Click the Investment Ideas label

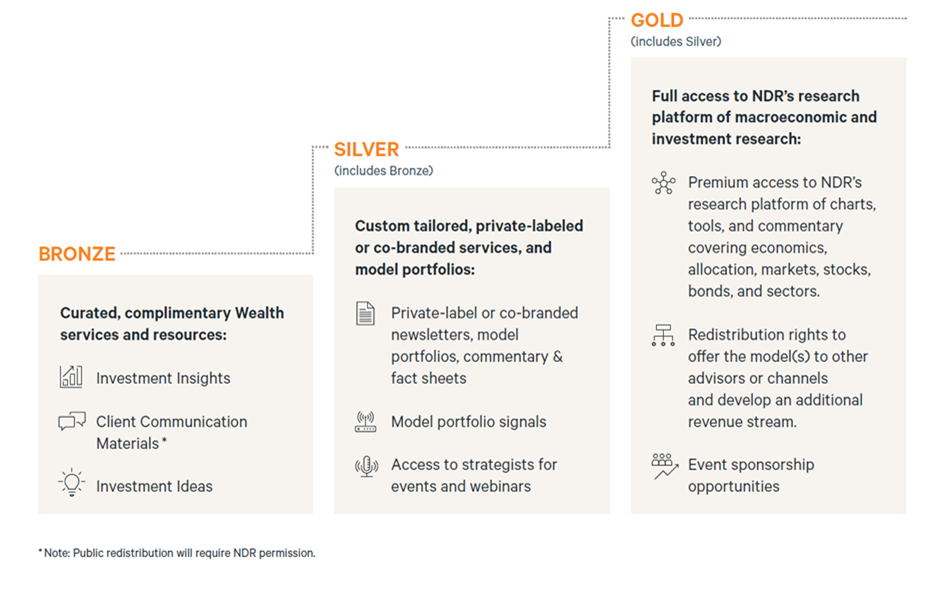coord(154,486)
